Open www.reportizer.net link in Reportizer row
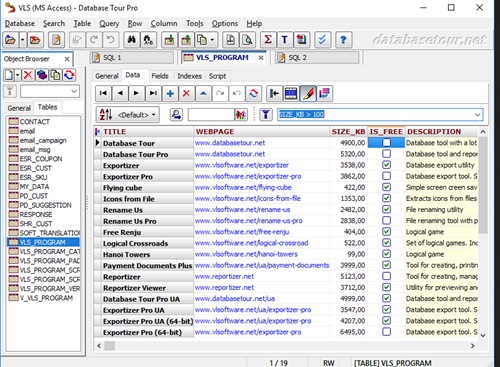This screenshot has width=500, height=367. click(x=224, y=276)
